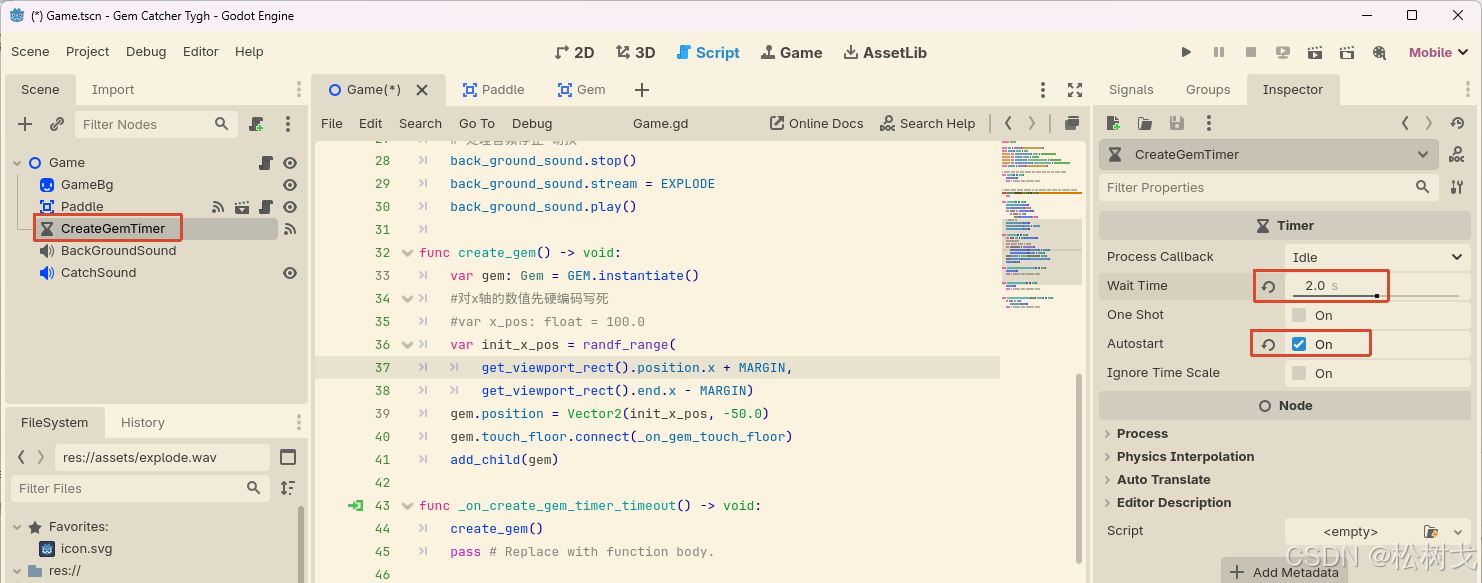The image size is (1482, 583).
Task: Load an existing resource in Inspector
Action: [1145, 123]
